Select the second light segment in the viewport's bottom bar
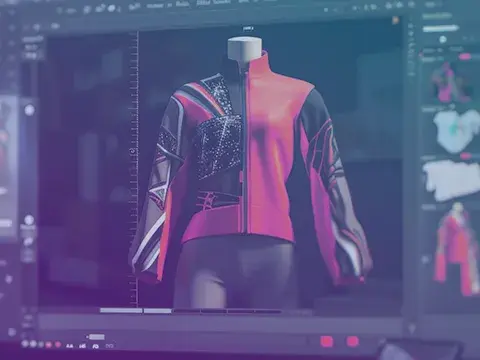Image resolution: width=480 pixels, height=360 pixels. (x=157, y=311)
